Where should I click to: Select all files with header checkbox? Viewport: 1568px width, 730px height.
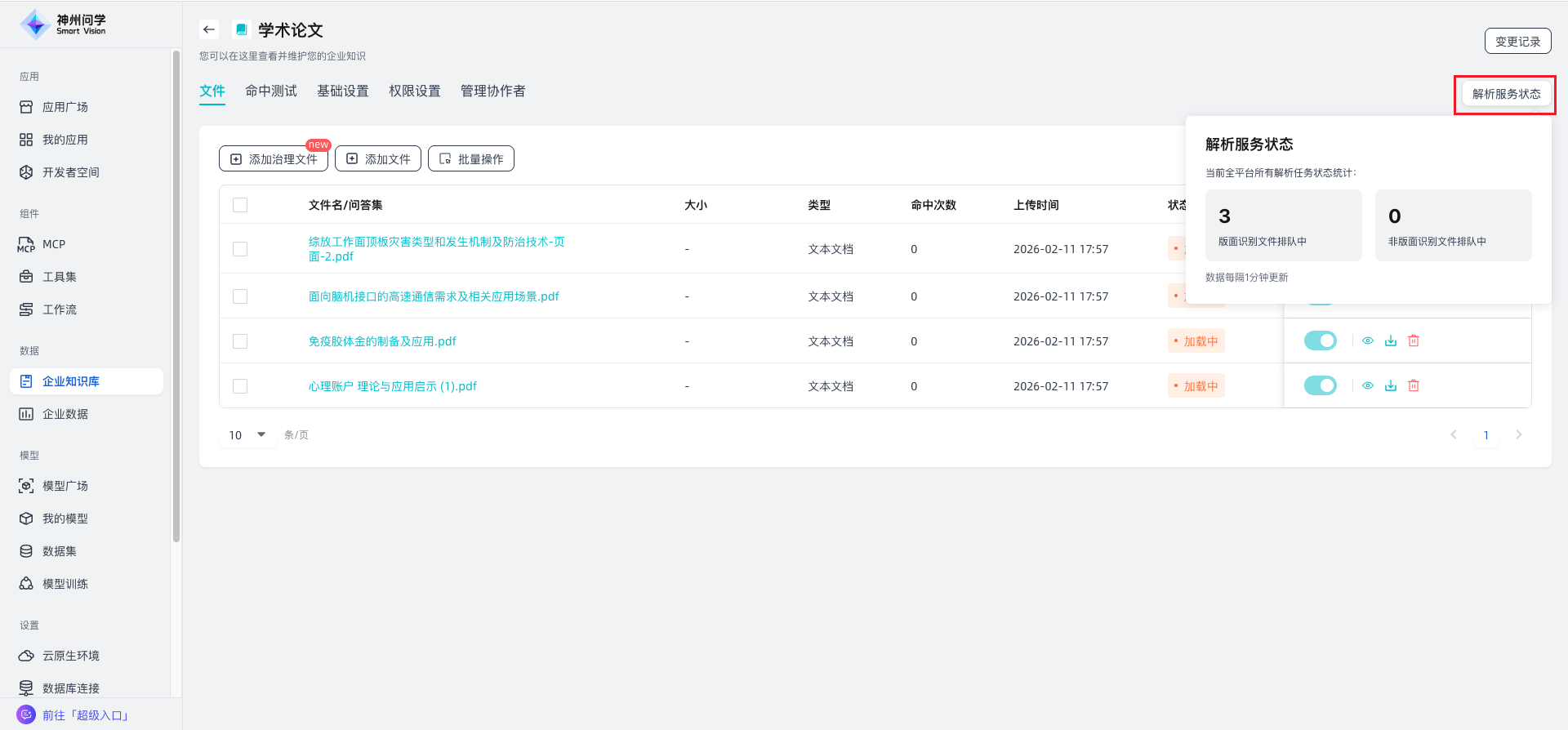click(240, 205)
